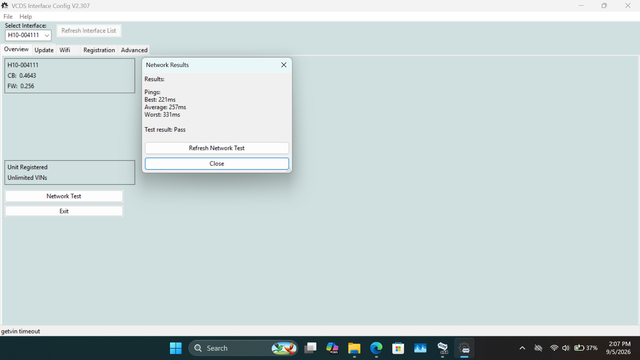The image size is (640, 360).
Task: Switch to the Advanced tab
Action: (x=134, y=50)
